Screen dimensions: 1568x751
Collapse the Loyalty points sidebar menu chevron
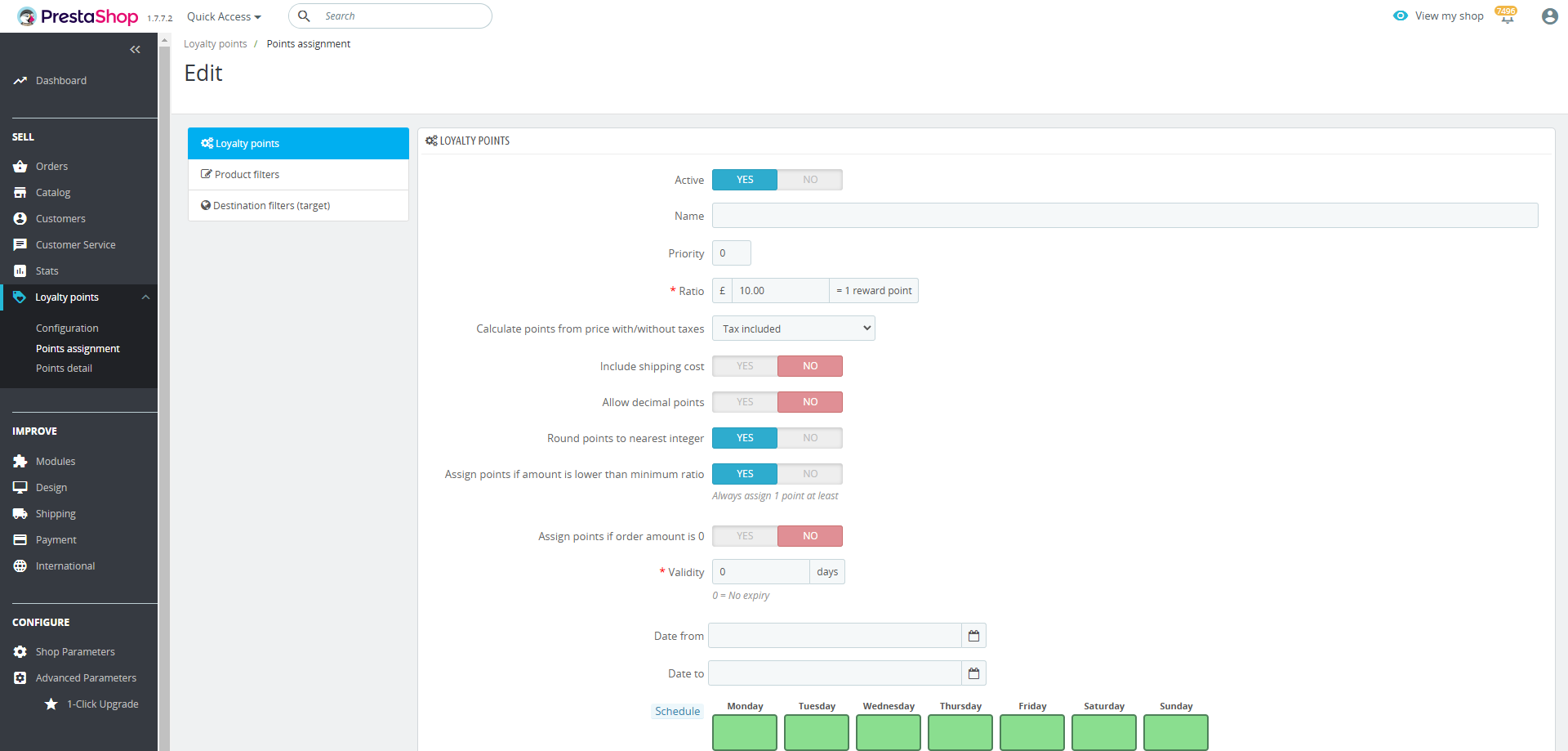pos(145,297)
